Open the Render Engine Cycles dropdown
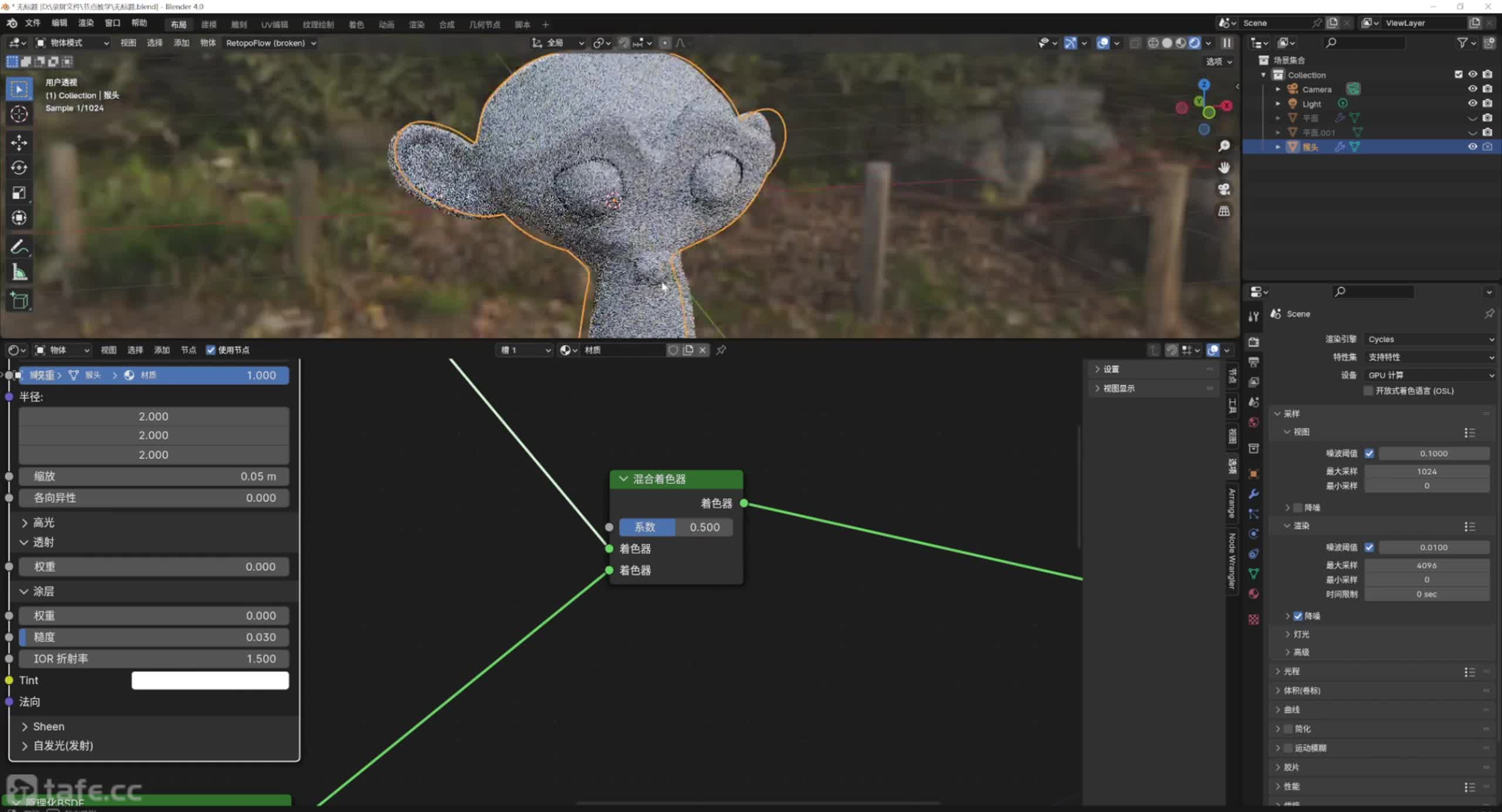1502x812 pixels. 1430,339
